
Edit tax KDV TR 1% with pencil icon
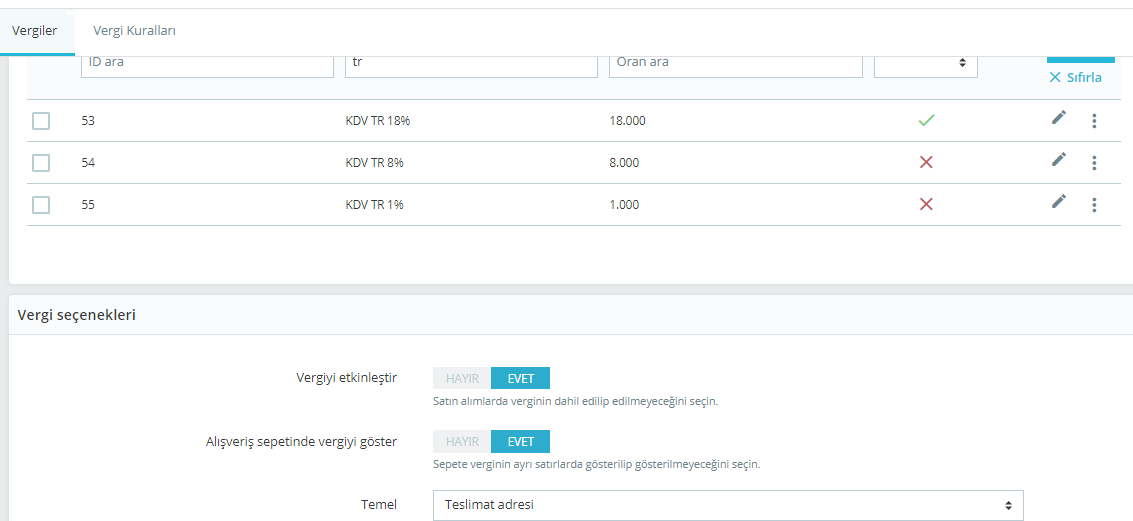[1059, 202]
